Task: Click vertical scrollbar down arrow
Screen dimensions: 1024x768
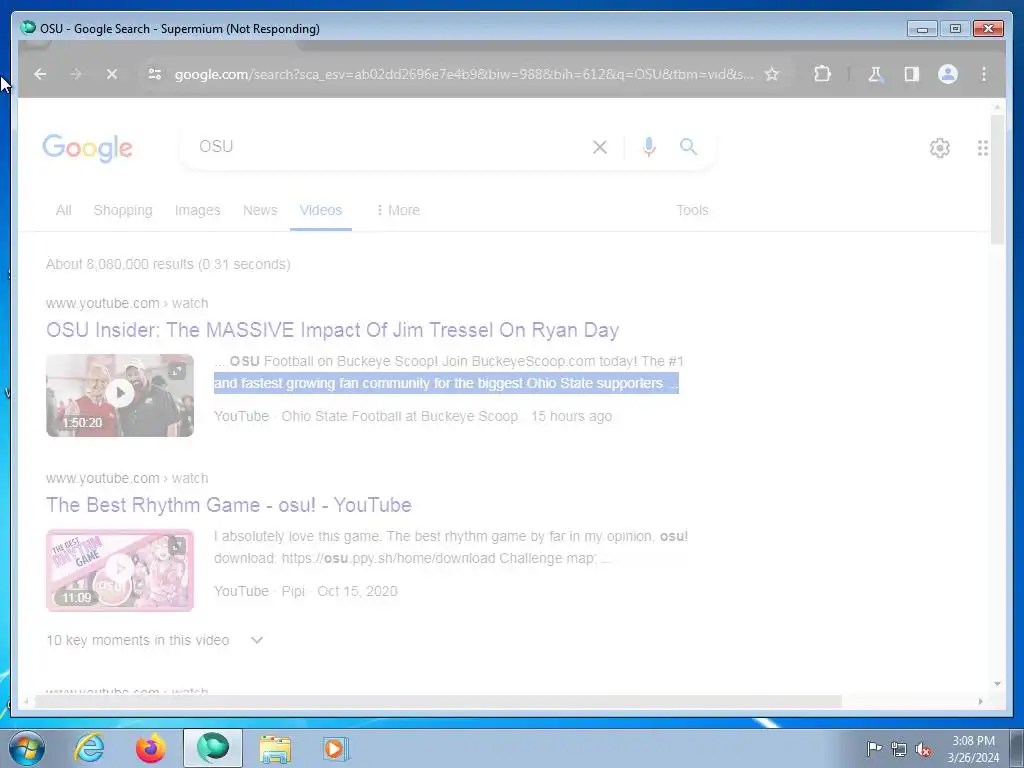Action: click(x=997, y=684)
